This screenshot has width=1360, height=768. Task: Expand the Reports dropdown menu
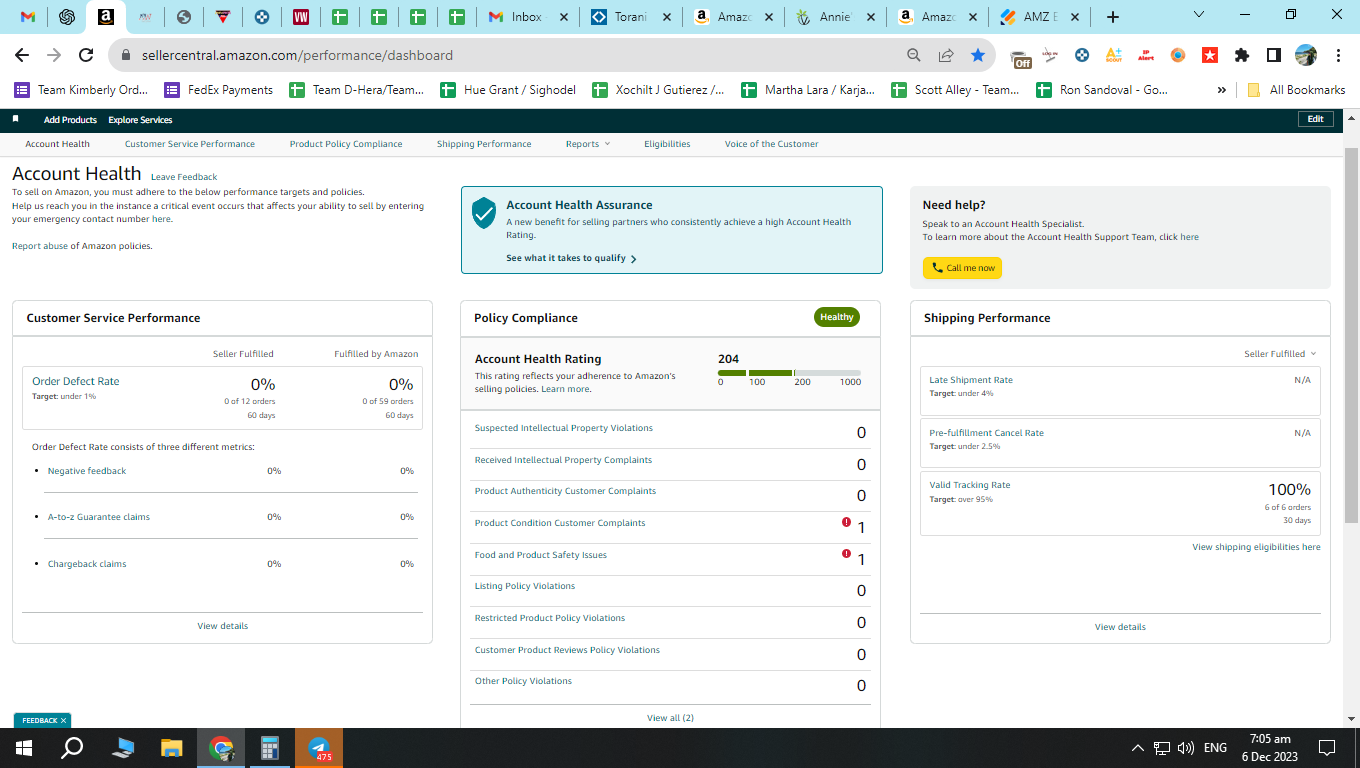(588, 144)
